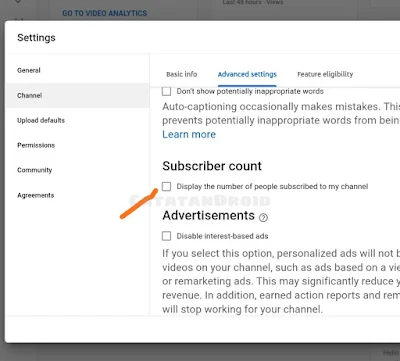Switch to the Basic info tab
This screenshot has height=361, width=400.
182,74
